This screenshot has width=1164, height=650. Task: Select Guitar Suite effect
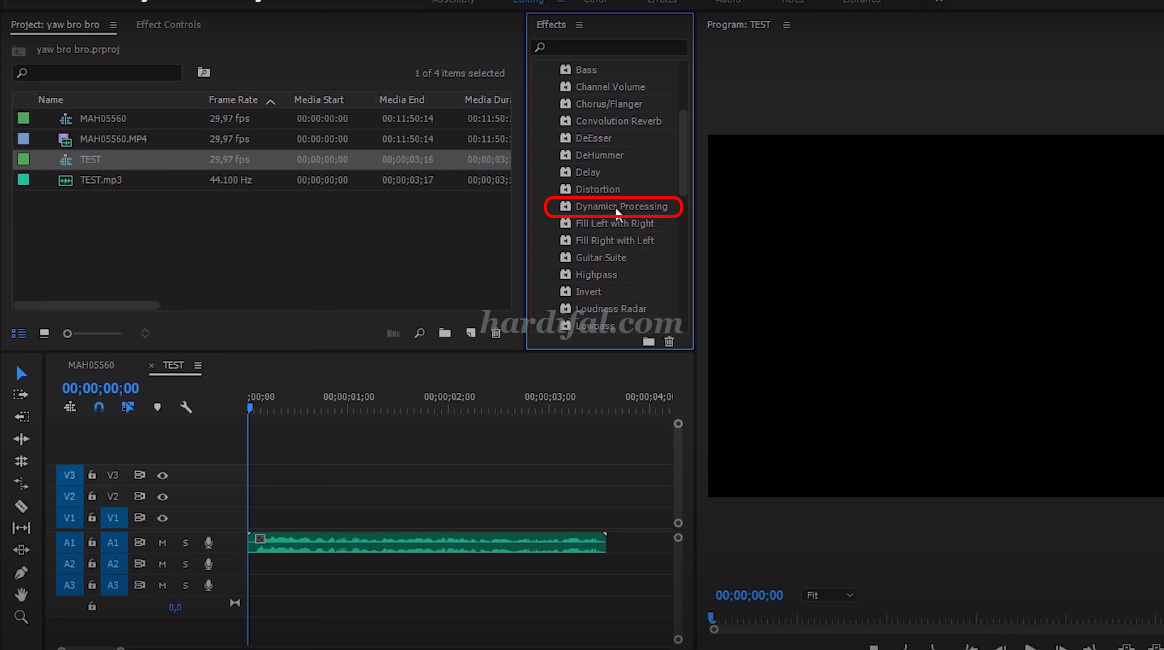click(600, 257)
